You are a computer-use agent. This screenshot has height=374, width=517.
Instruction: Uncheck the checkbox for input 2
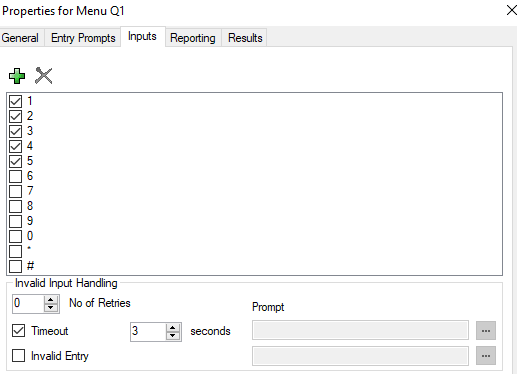16,116
